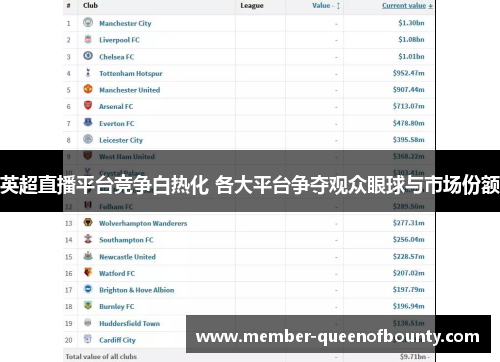The height and width of the screenshot is (362, 500).
Task: Click the $907.44m Manchester United value
Action: click(409, 89)
